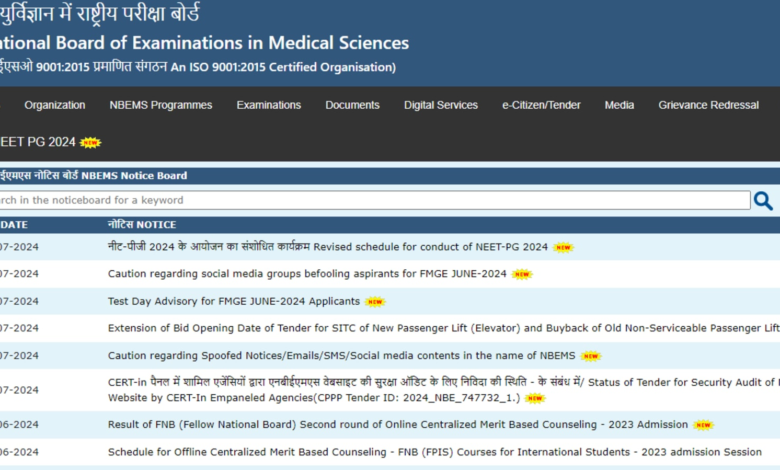The height and width of the screenshot is (470, 780).
Task: Open the Documents menu
Action: click(x=352, y=105)
